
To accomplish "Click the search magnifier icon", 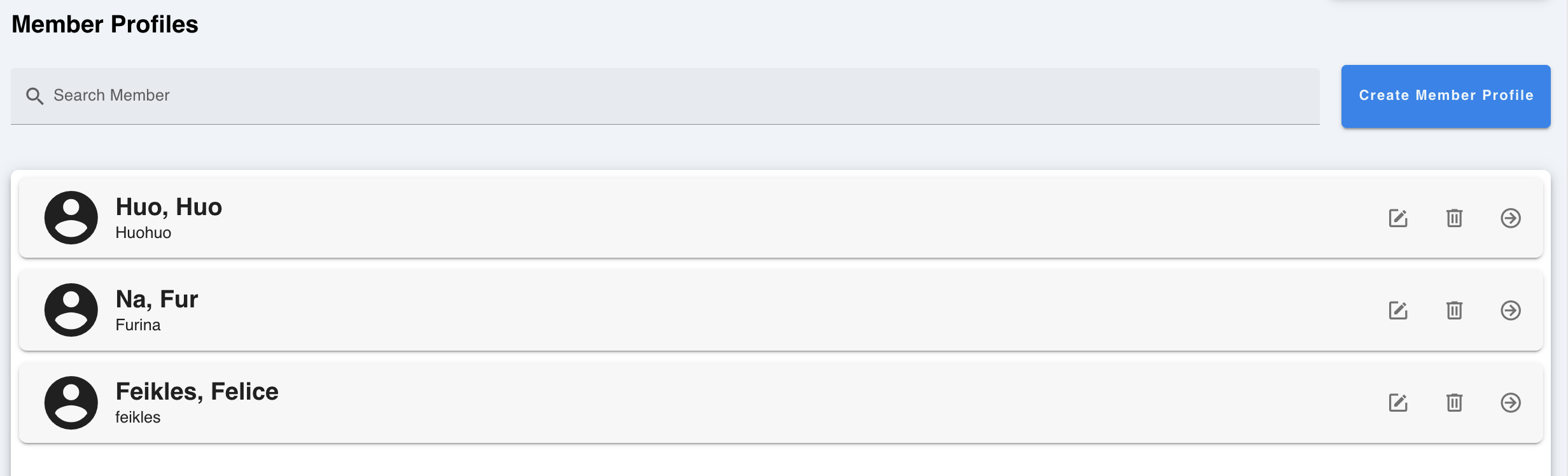I will [36, 95].
